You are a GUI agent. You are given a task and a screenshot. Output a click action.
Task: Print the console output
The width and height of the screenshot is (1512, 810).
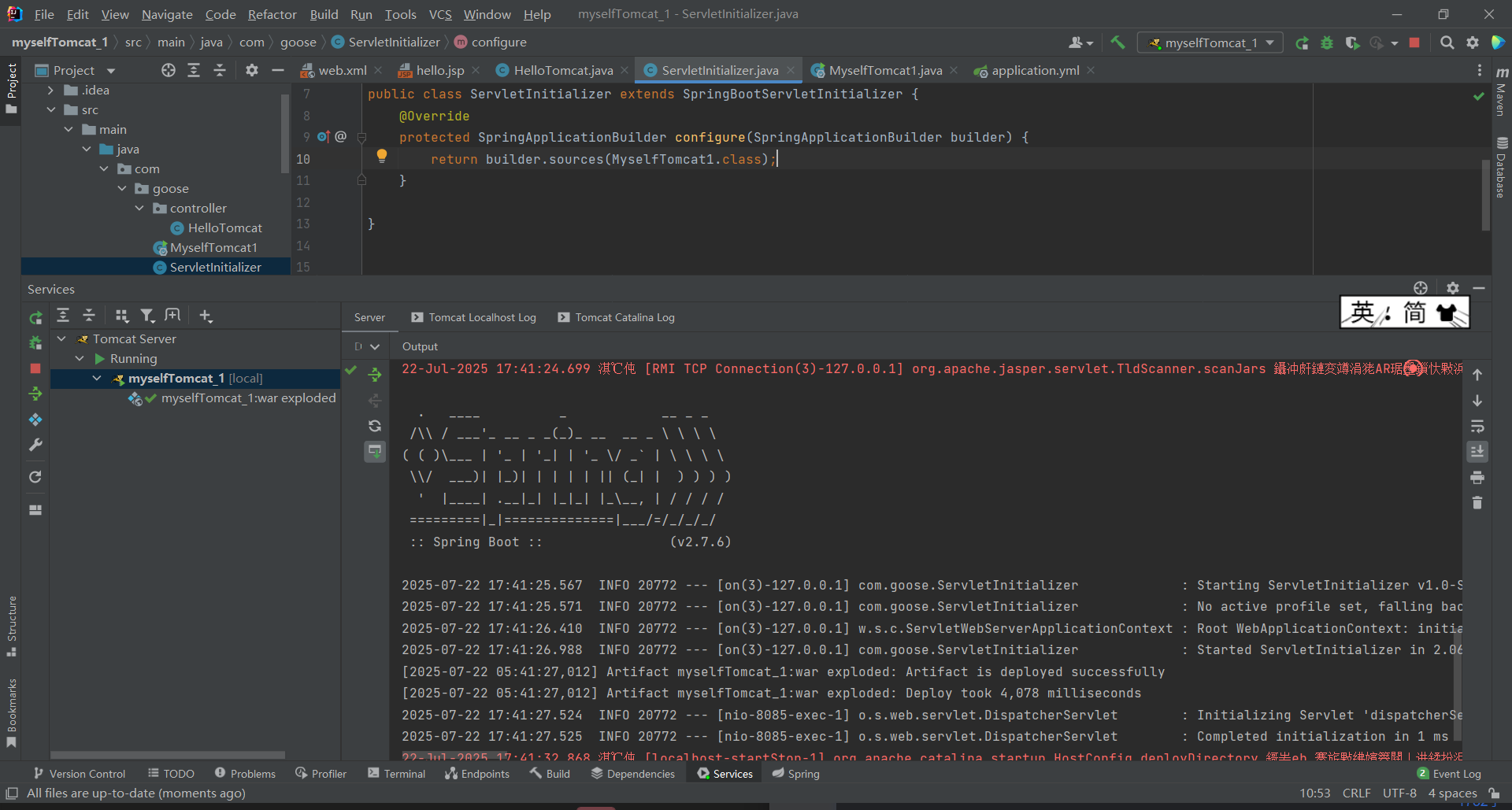pos(1477,478)
